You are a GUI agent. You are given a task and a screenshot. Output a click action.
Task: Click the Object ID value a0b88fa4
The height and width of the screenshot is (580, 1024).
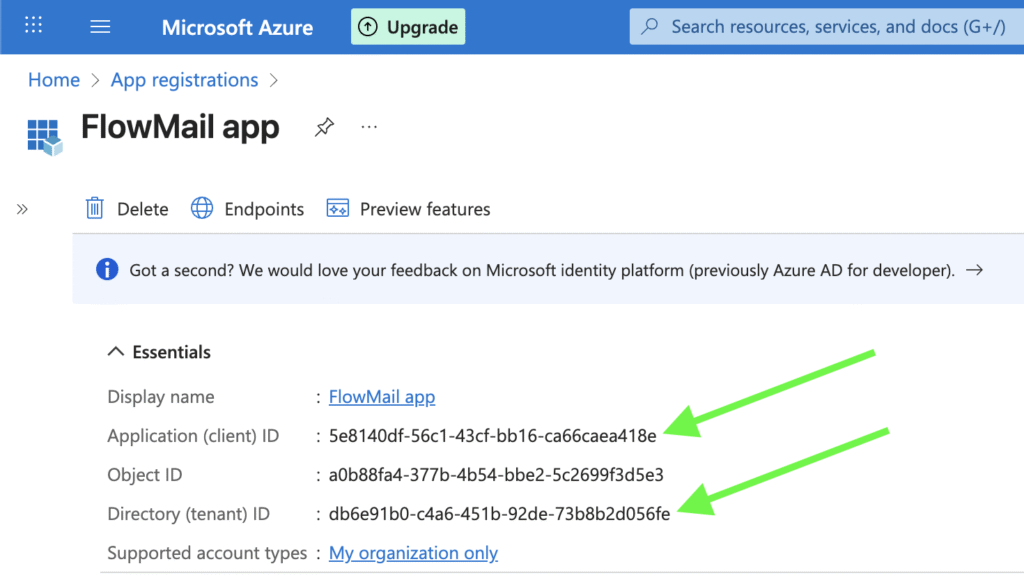pos(496,475)
